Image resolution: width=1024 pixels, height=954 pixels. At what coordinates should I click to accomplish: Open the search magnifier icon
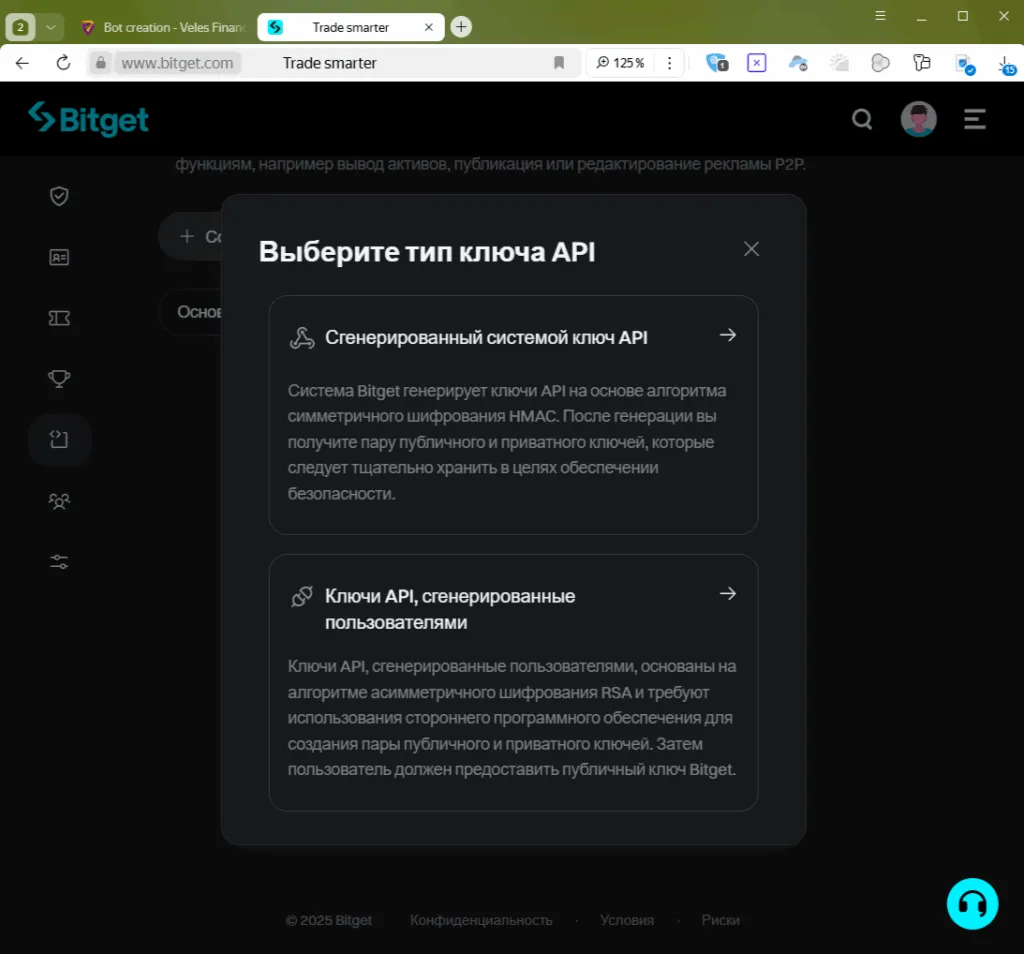pos(861,120)
